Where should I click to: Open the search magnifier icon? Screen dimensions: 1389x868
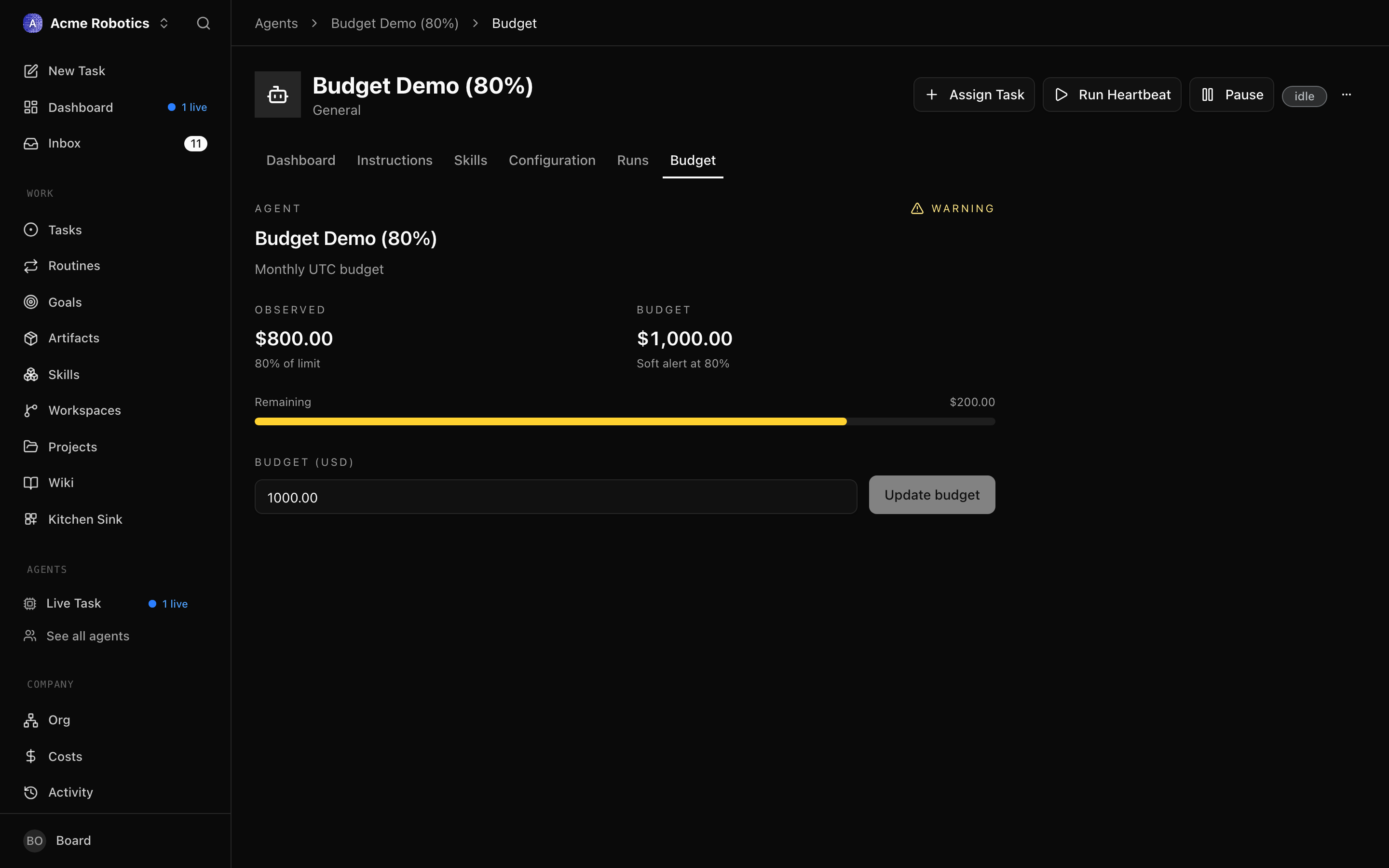pyautogui.click(x=203, y=23)
